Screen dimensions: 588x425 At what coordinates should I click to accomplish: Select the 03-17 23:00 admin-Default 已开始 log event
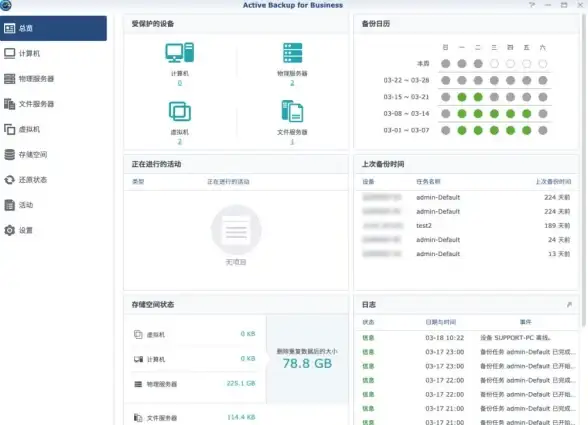(527, 366)
